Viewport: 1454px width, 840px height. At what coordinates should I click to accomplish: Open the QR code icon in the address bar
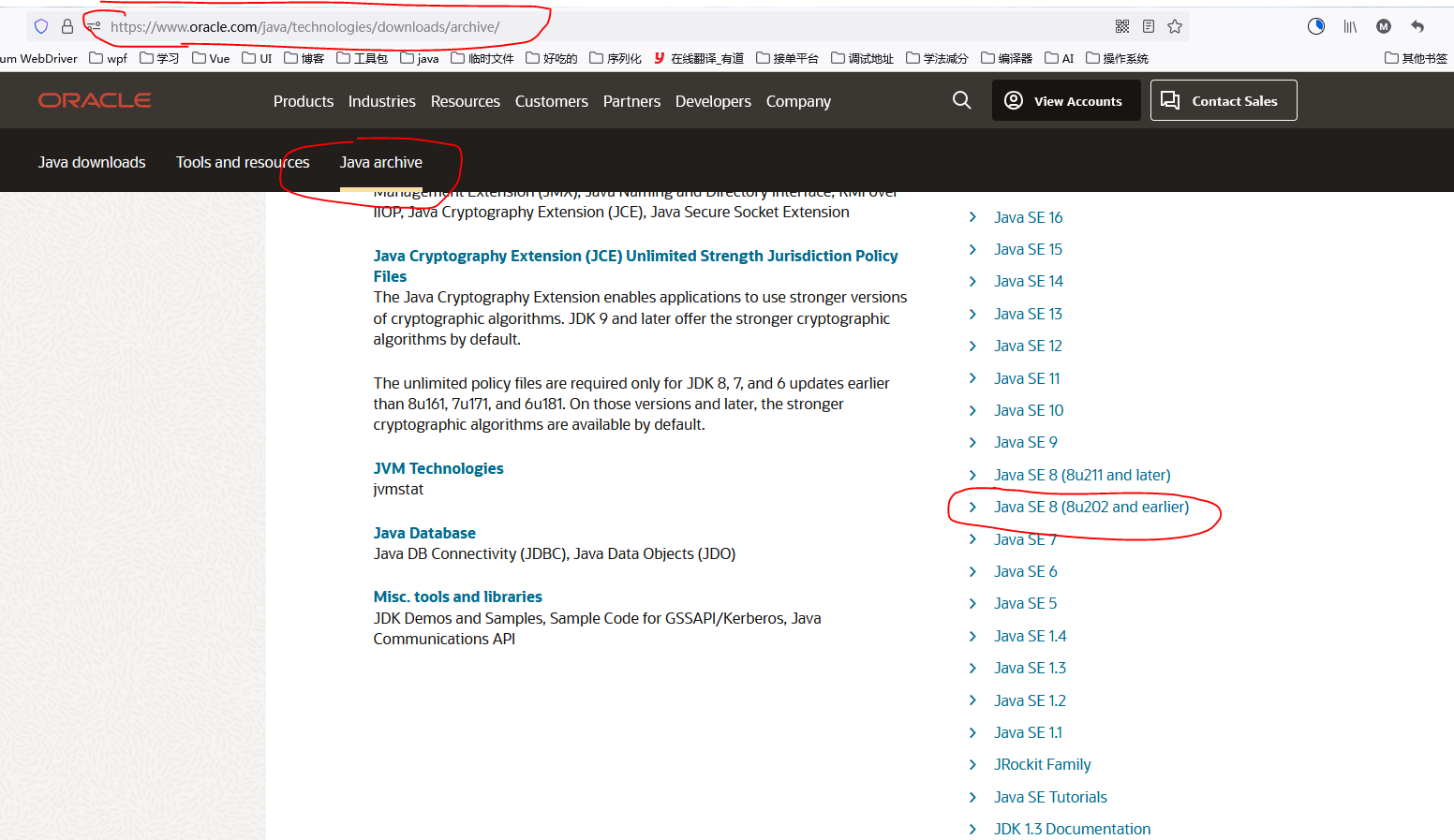pos(1122,26)
